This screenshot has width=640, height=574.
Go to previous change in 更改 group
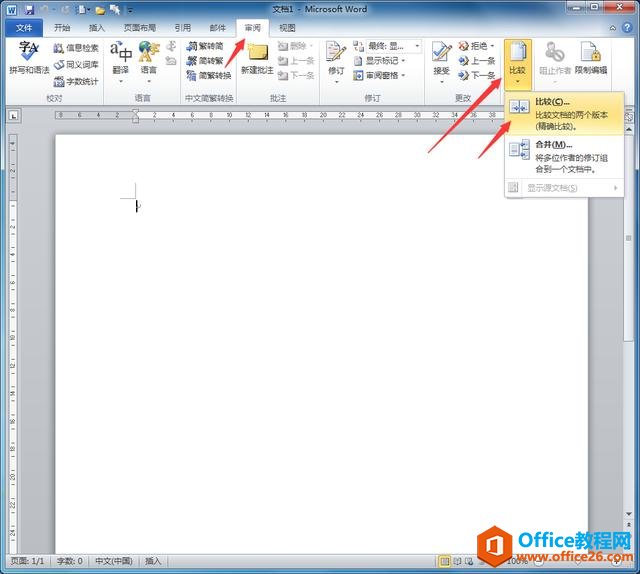coord(477,61)
